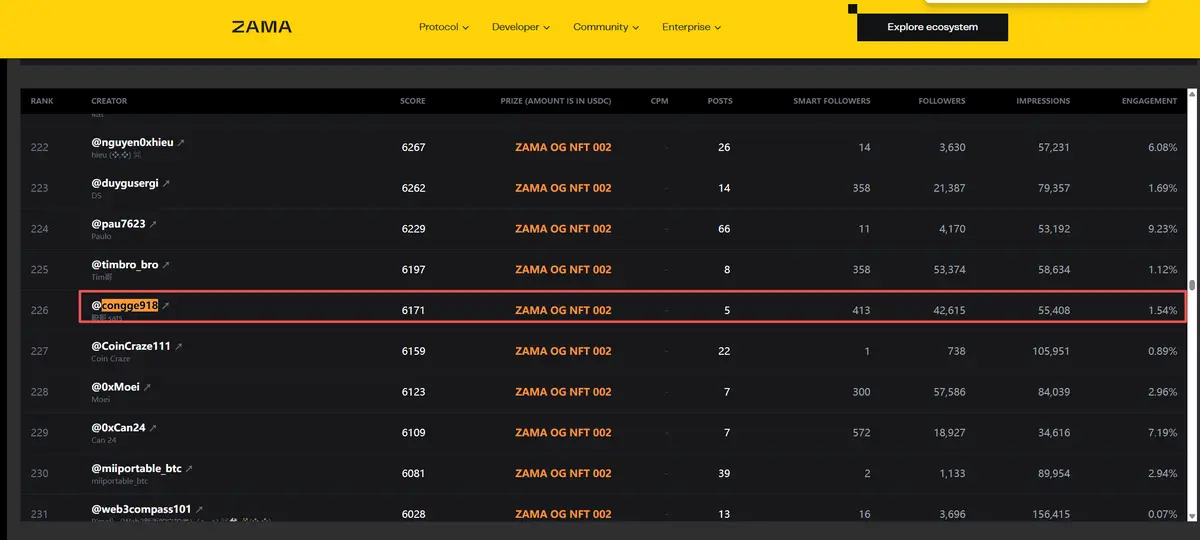Open external link icon beside @0xCan24
This screenshot has width=1200, height=540.
pyautogui.click(x=153, y=428)
